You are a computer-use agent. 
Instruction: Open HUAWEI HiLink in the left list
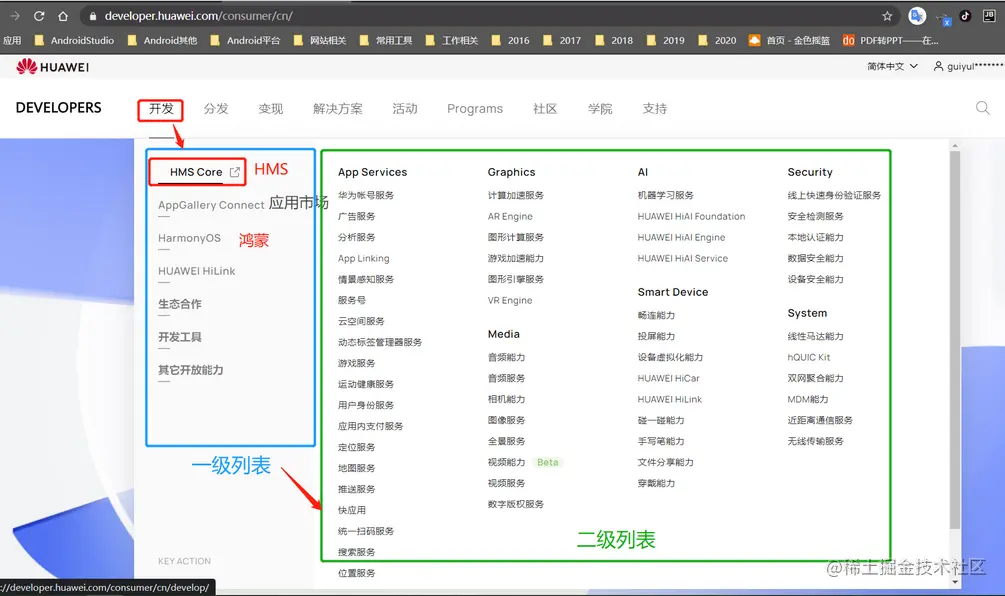197,271
